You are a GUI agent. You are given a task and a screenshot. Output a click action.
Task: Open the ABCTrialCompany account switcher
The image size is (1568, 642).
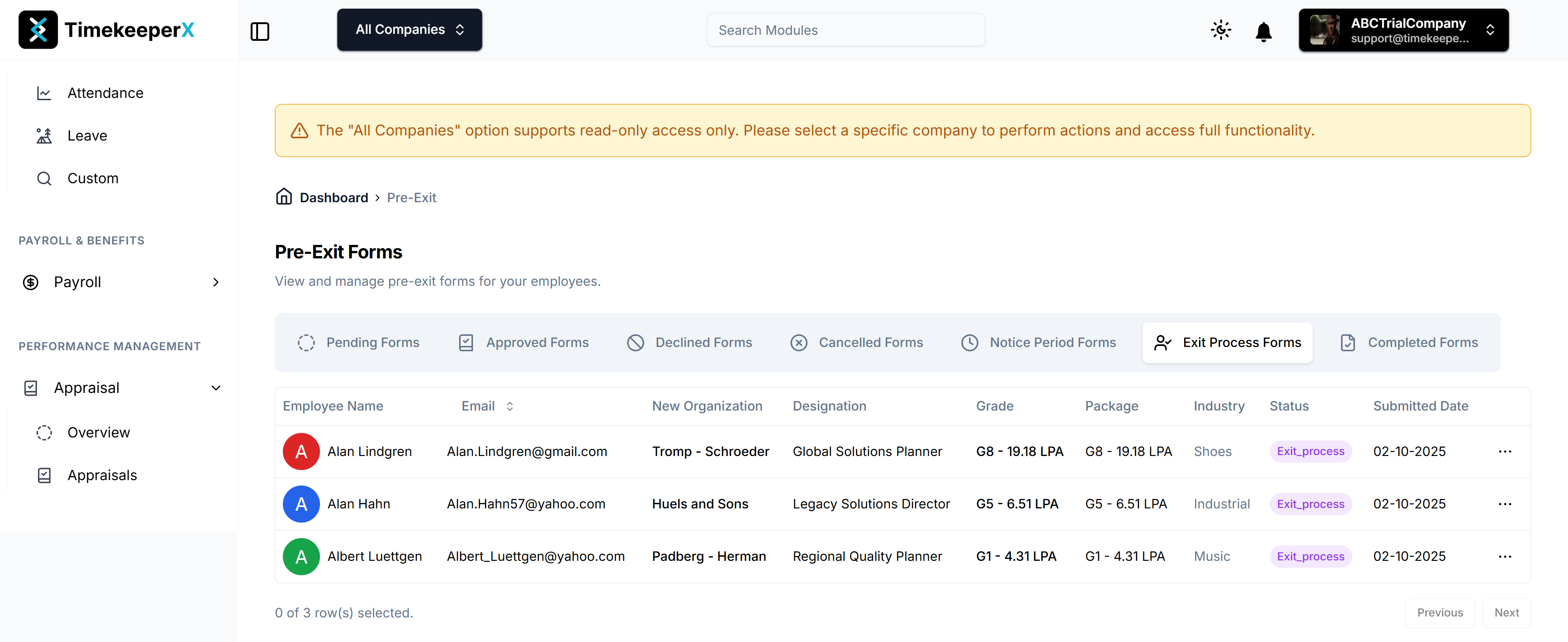click(1403, 30)
